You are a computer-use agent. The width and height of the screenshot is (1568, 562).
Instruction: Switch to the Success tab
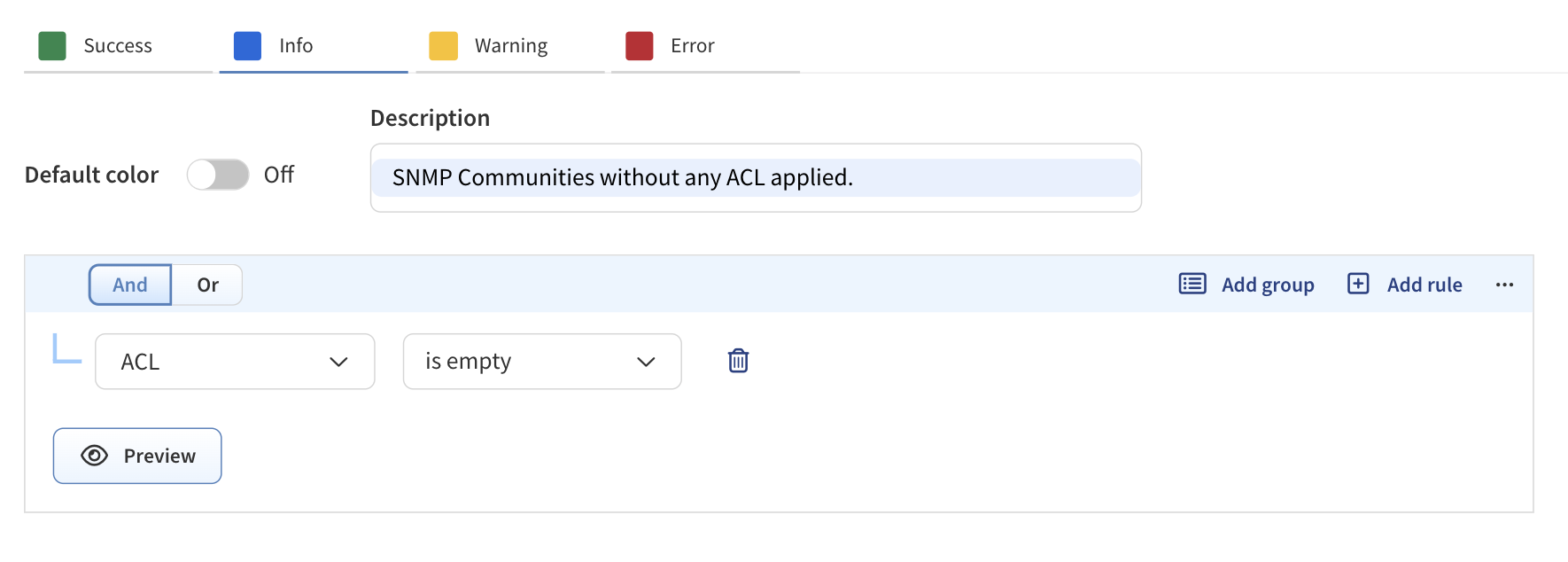(117, 46)
